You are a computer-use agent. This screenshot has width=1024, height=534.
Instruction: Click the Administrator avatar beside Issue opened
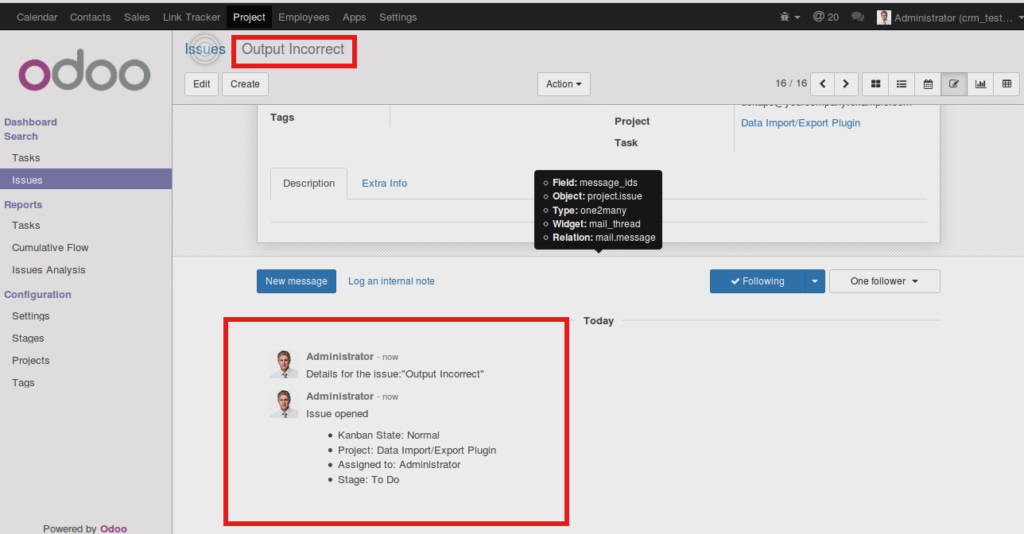284,403
